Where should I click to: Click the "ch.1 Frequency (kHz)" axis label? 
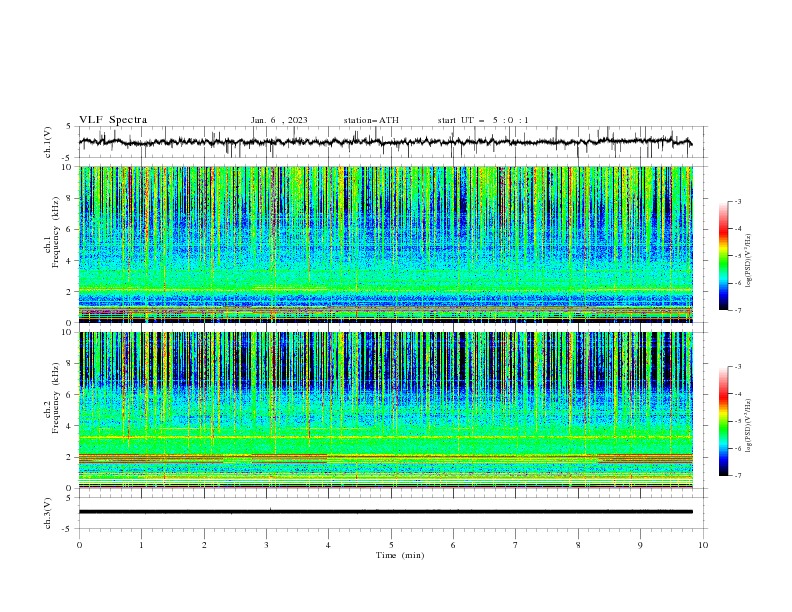tap(52, 233)
